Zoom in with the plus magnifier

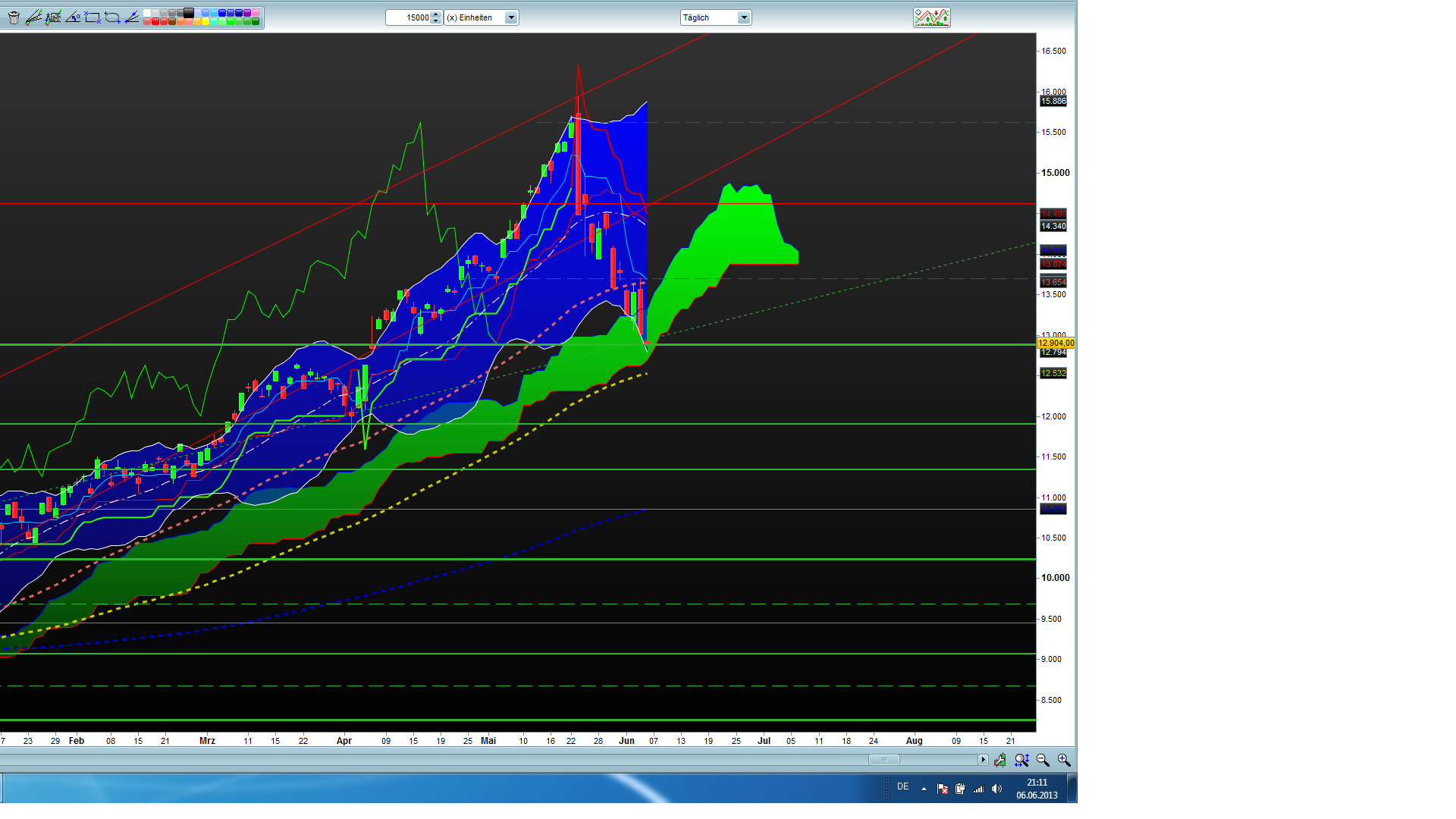click(1064, 760)
